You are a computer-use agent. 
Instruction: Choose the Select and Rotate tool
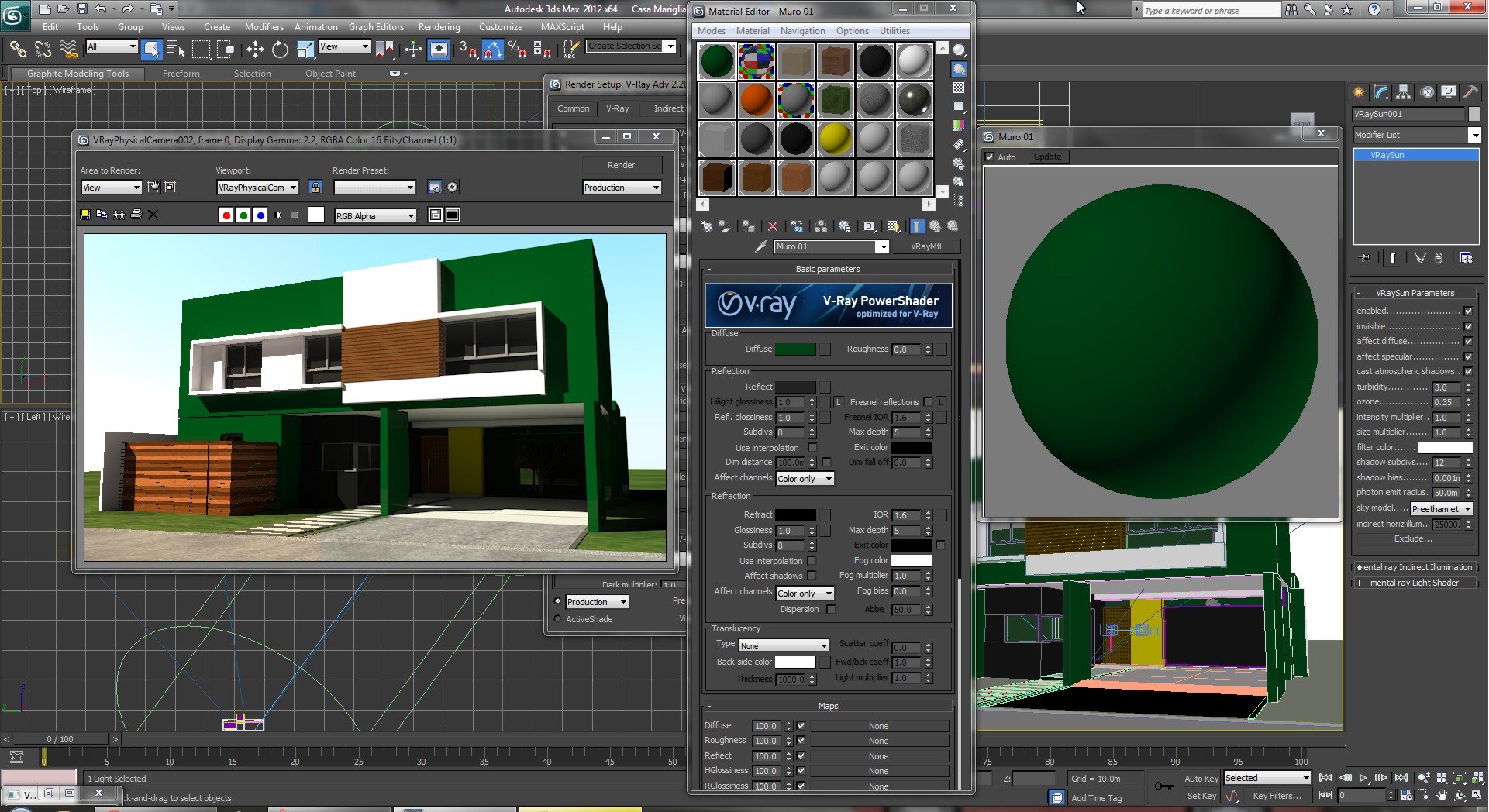point(280,50)
